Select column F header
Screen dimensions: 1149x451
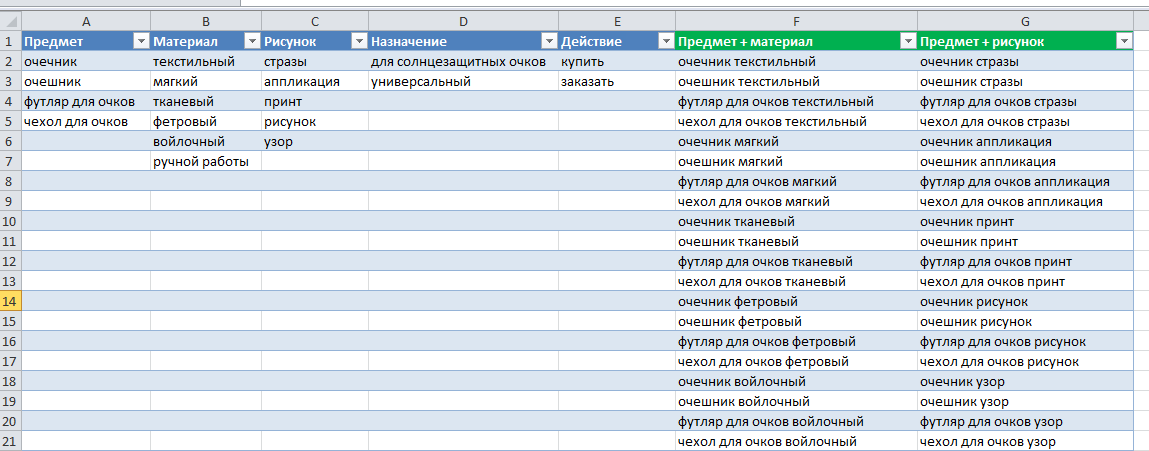coord(796,21)
